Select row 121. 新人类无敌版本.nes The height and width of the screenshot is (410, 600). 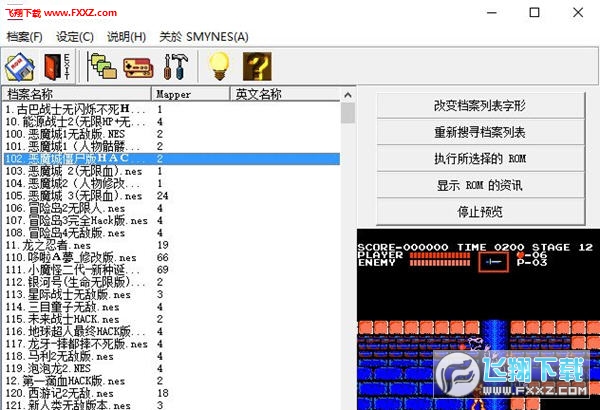(x=171, y=405)
